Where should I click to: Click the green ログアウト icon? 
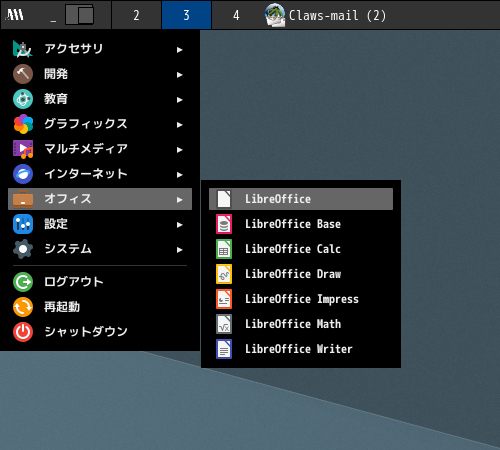click(23, 282)
